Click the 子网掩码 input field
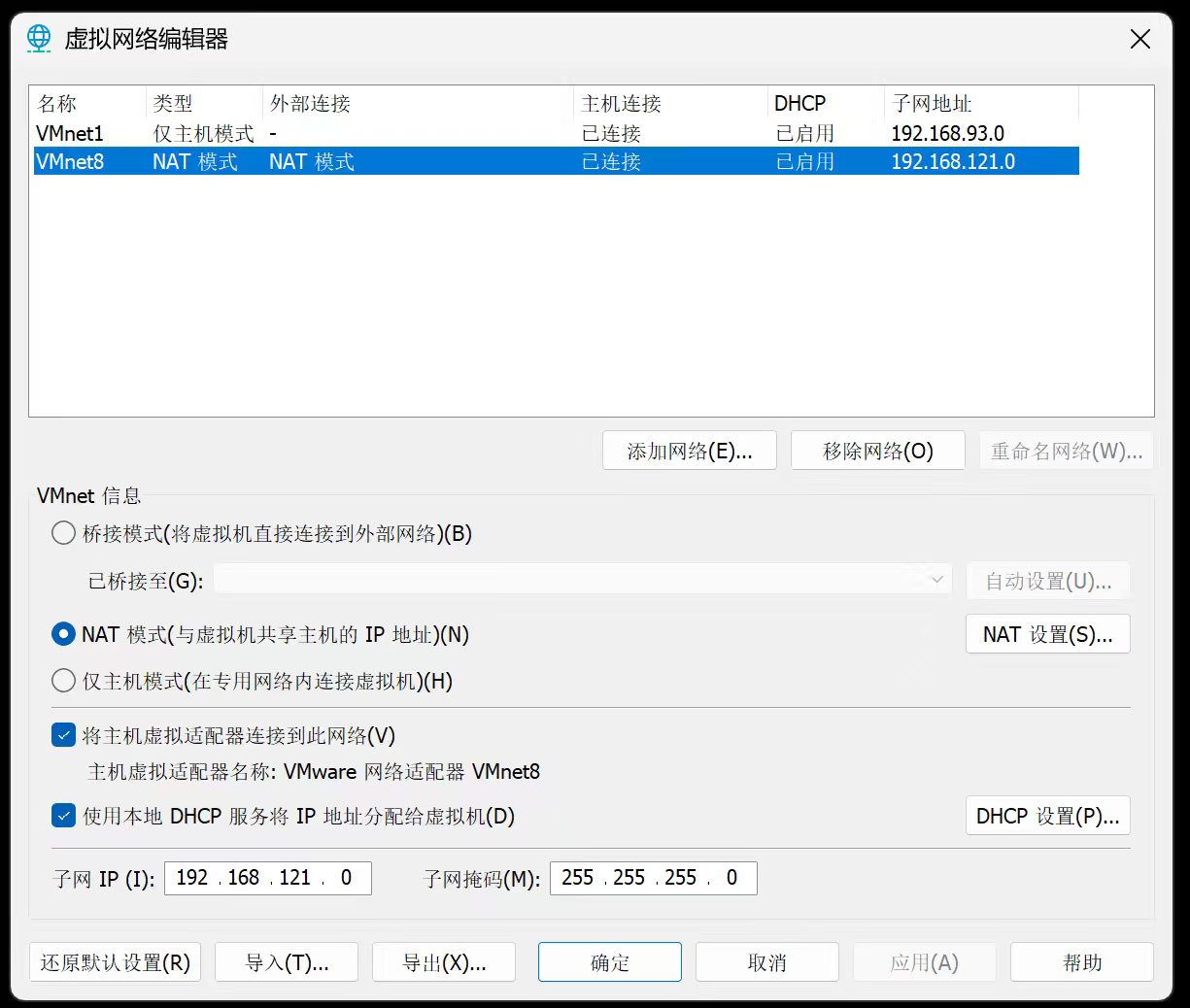Screen dimensions: 1190x1008 (653, 878)
